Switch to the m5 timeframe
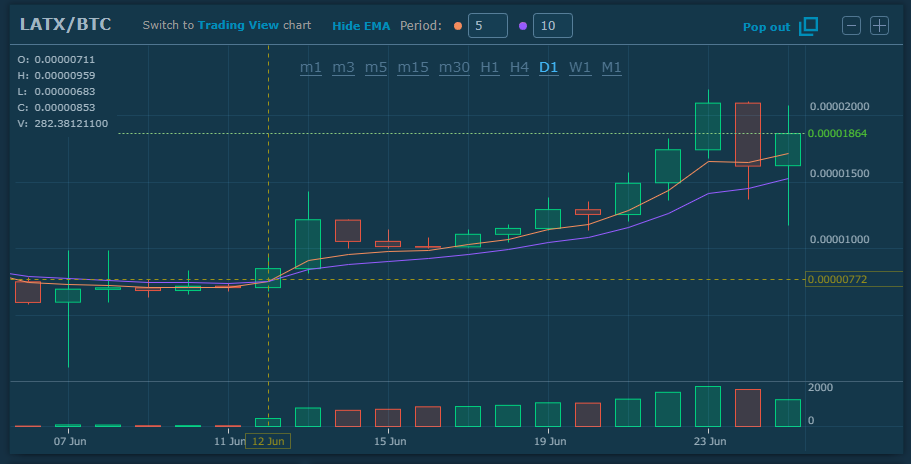 (375, 67)
